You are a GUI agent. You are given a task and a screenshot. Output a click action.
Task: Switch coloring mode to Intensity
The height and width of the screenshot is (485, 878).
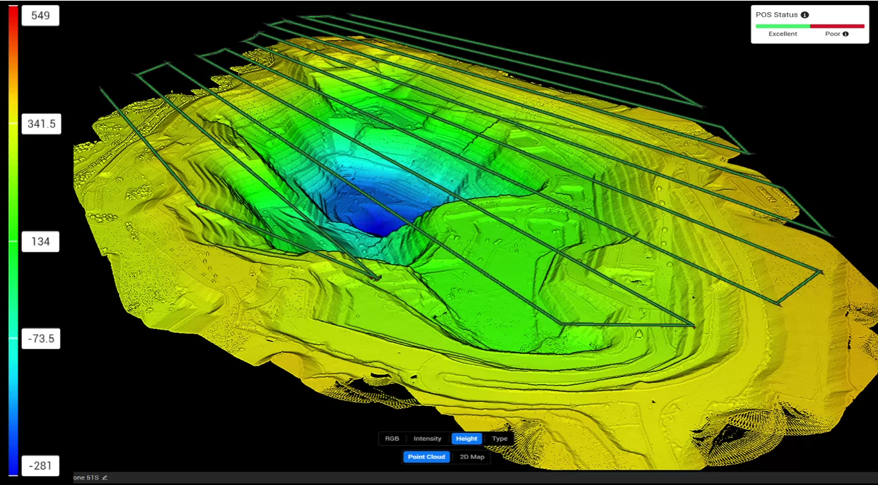click(x=427, y=439)
